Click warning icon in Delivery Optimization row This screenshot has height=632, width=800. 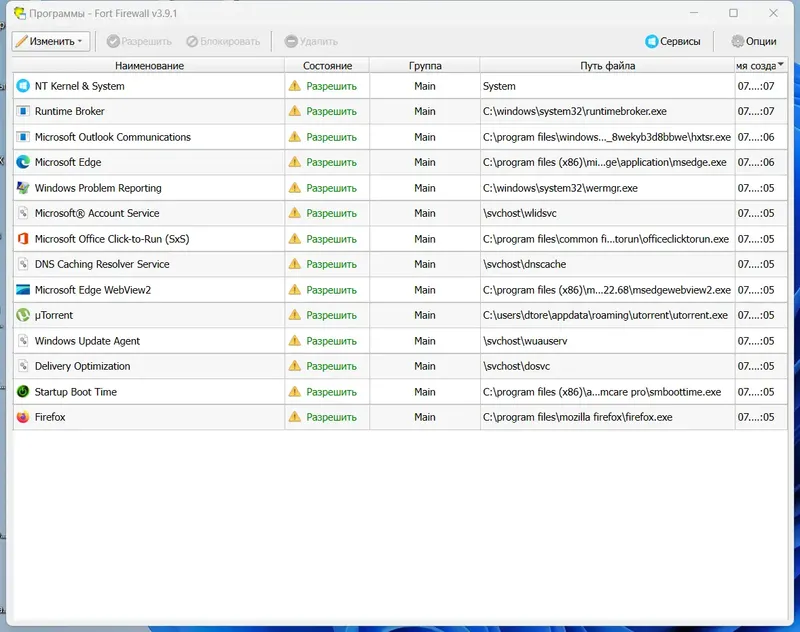295,366
